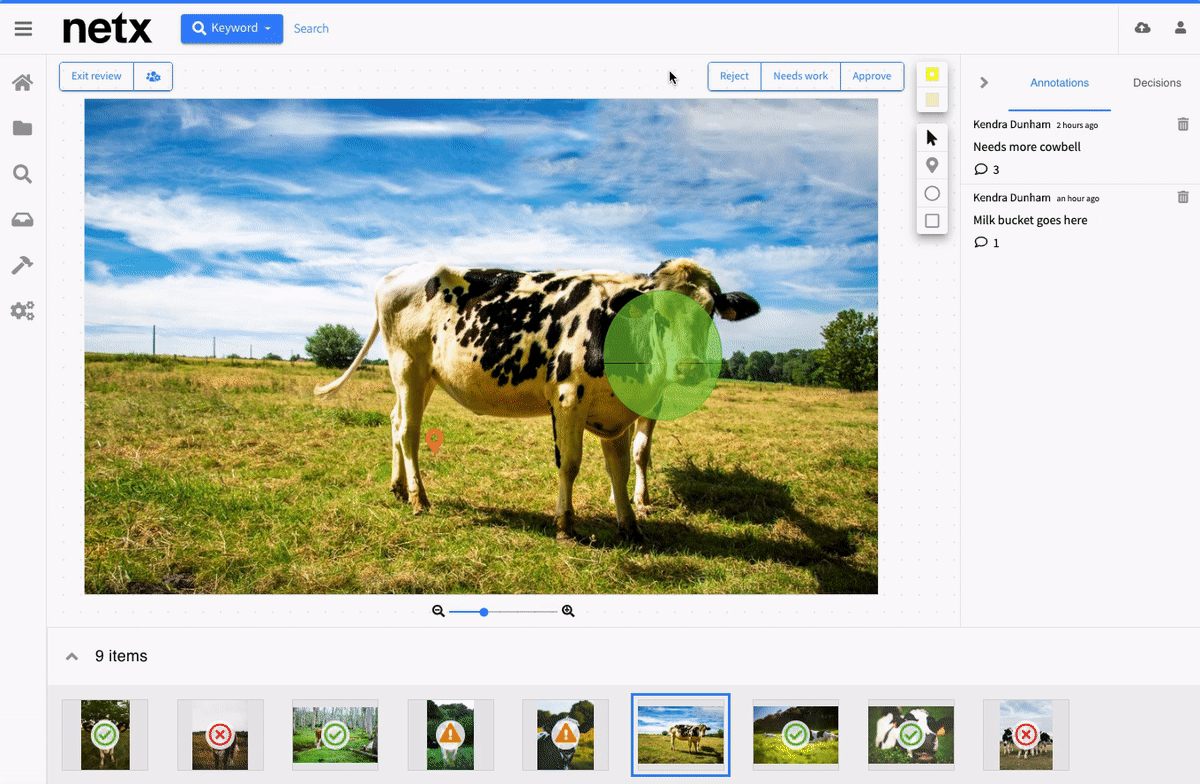
Task: Choose the arrow pointer tool
Action: [932, 138]
